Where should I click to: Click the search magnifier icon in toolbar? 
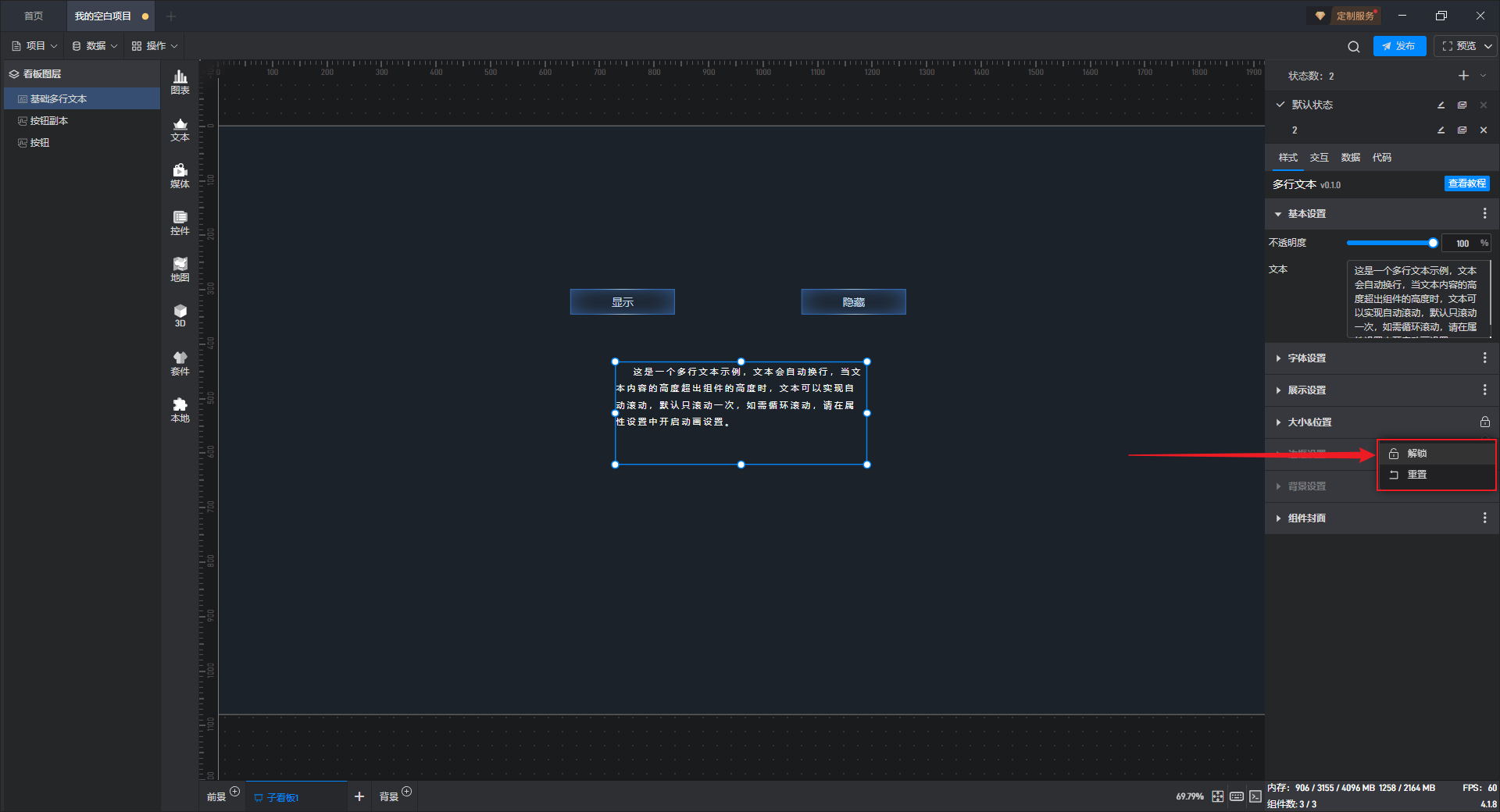point(1353,47)
